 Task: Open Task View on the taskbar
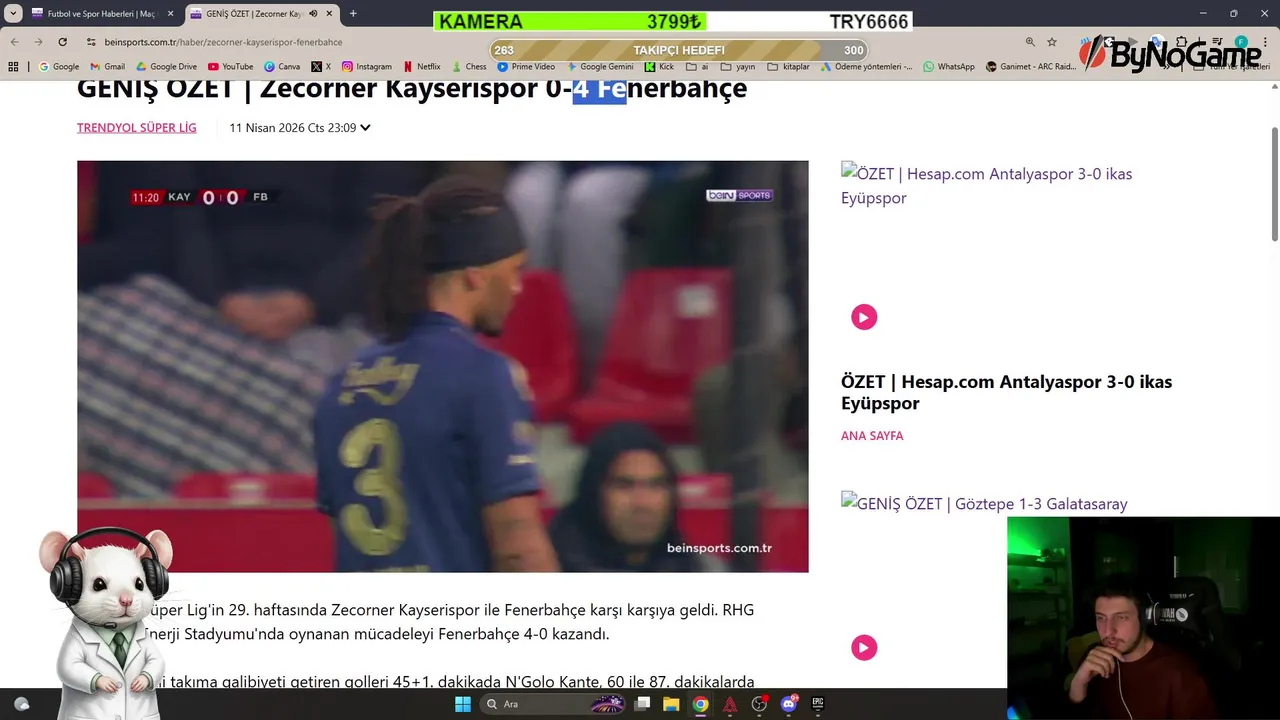pyautogui.click(x=643, y=704)
